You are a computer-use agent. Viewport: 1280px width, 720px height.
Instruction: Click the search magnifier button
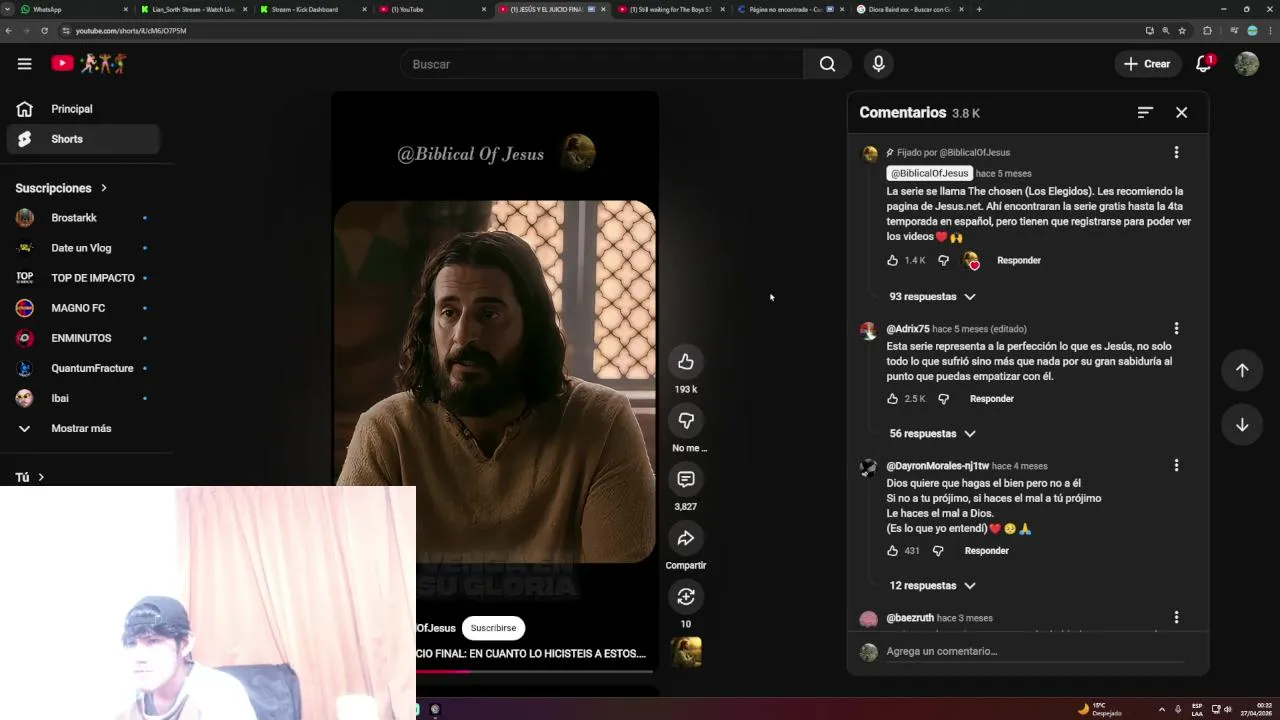click(827, 64)
